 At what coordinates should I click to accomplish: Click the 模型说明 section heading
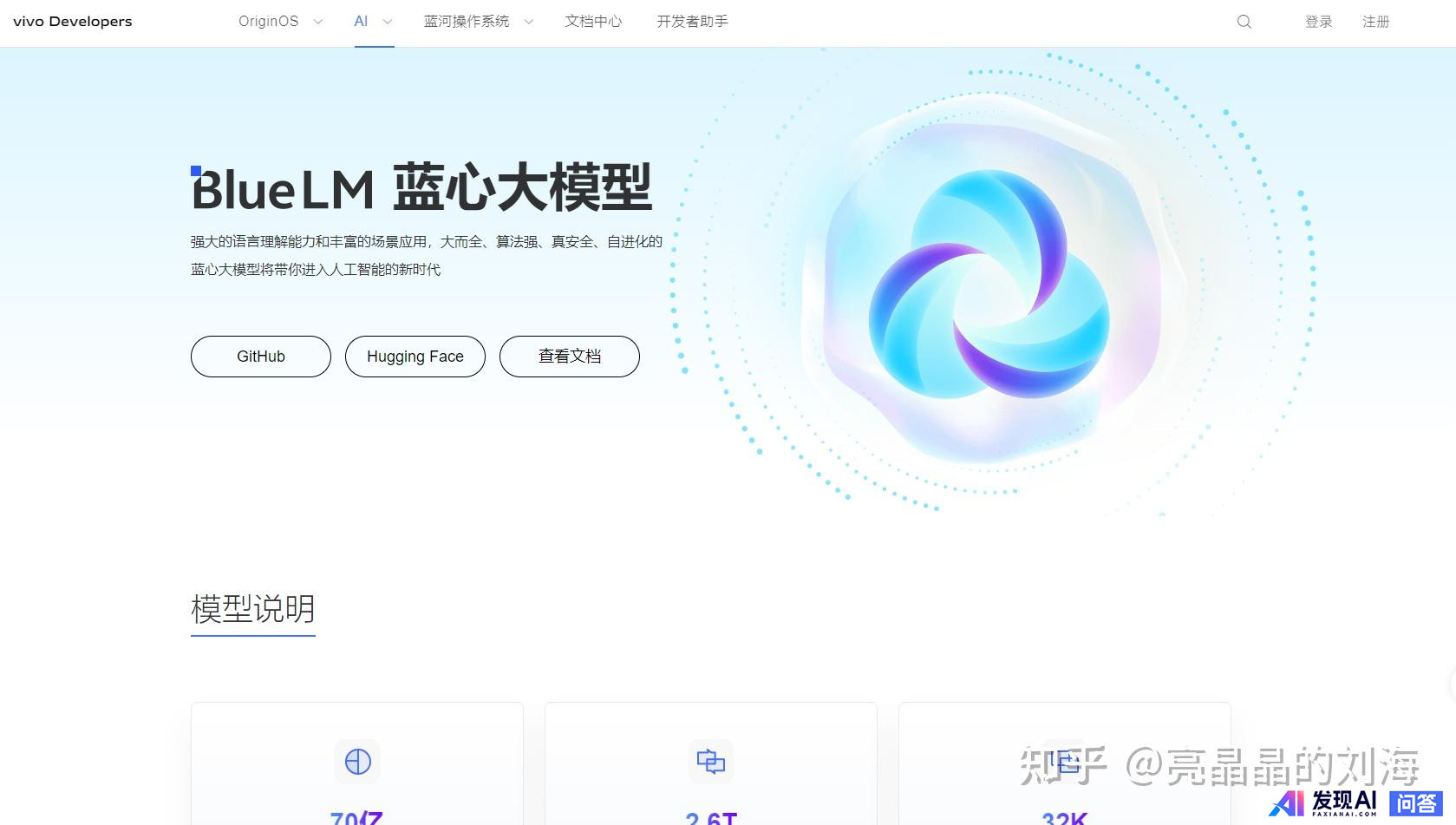252,609
